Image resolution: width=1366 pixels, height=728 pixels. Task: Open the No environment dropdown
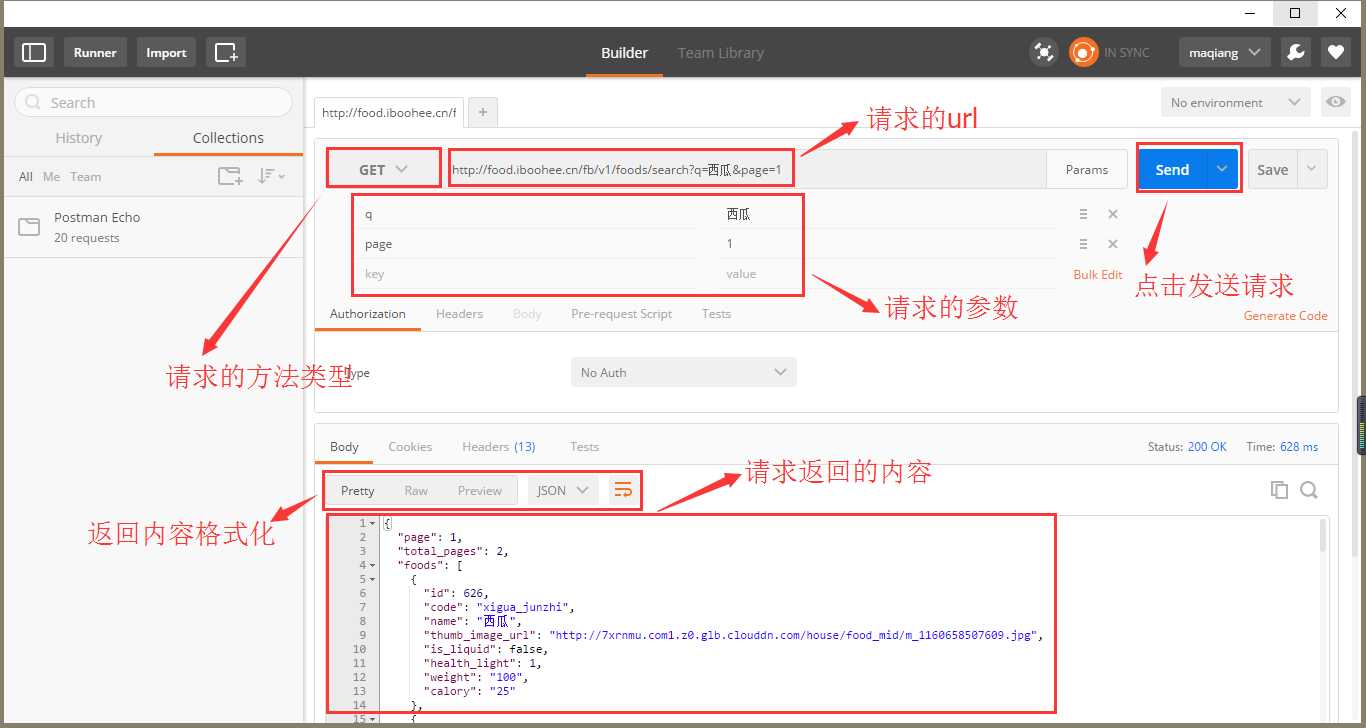pos(1235,102)
